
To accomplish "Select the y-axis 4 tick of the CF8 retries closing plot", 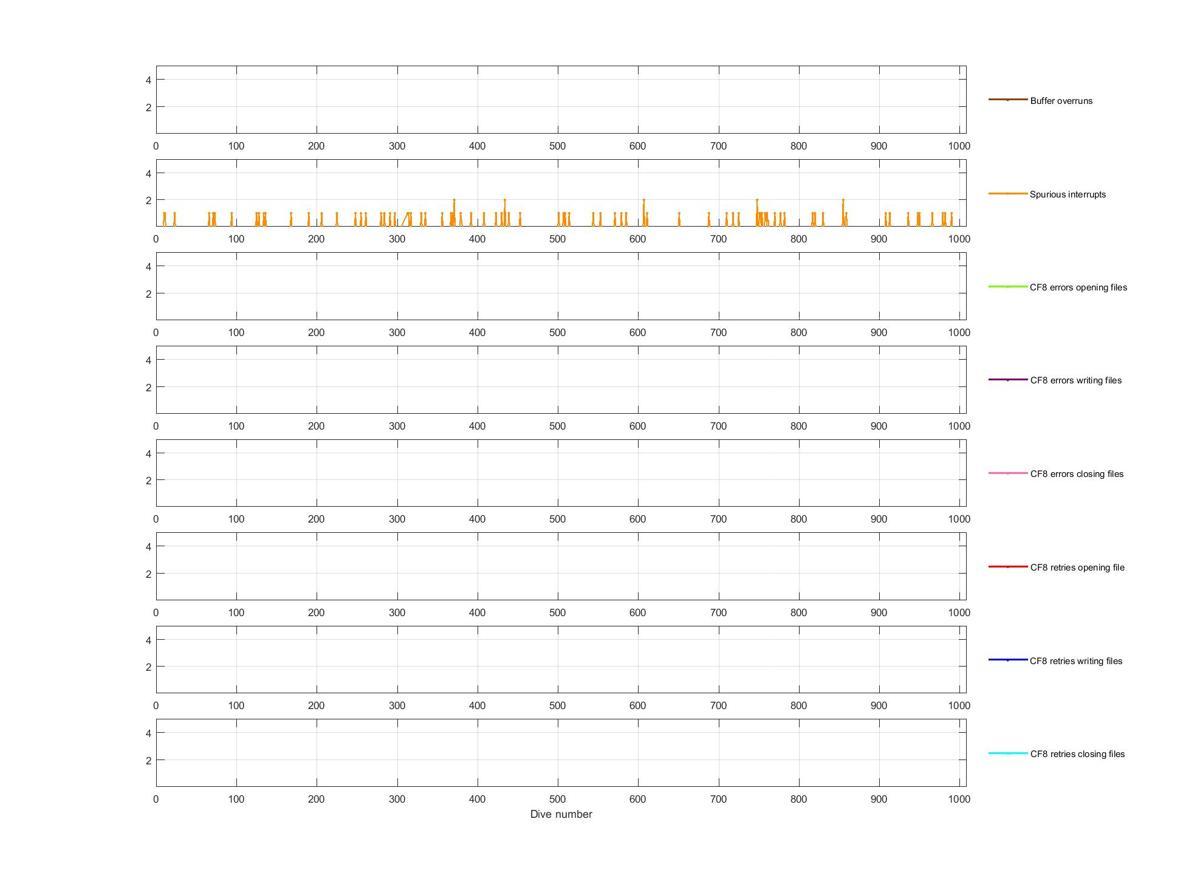I will [x=148, y=733].
